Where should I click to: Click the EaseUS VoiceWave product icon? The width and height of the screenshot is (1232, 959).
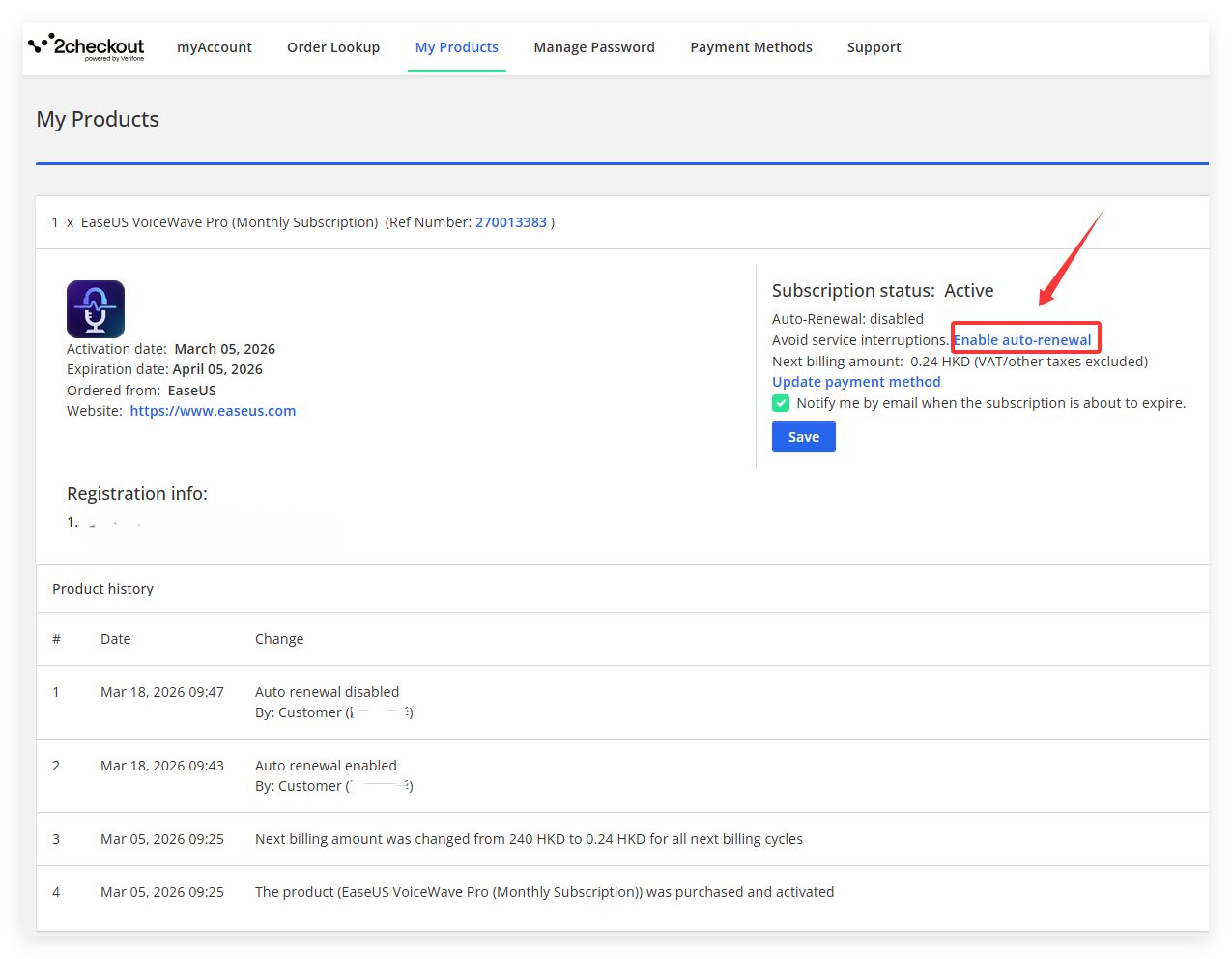[96, 309]
